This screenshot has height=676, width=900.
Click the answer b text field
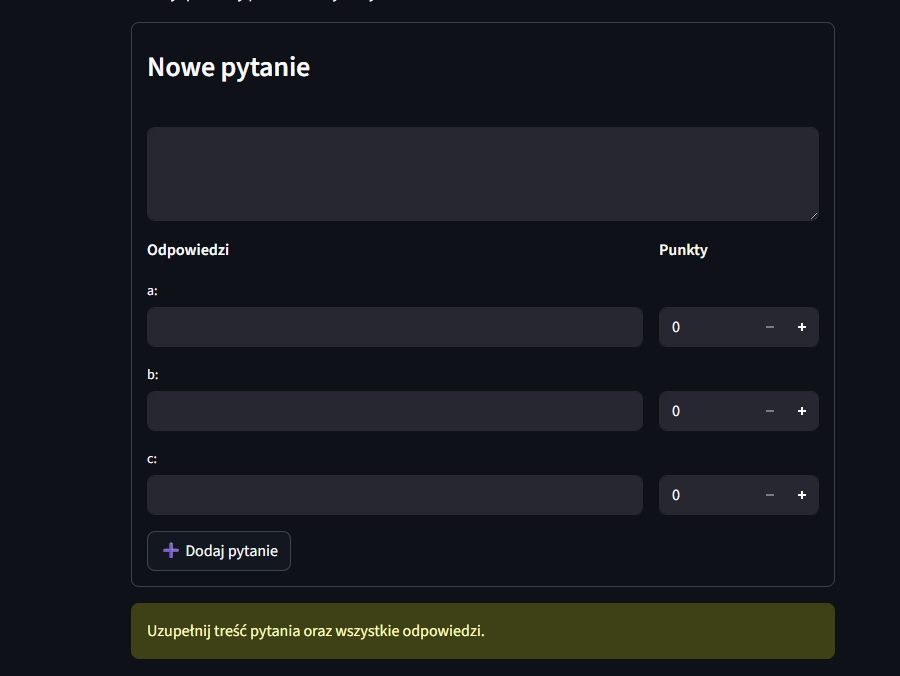[x=394, y=411]
